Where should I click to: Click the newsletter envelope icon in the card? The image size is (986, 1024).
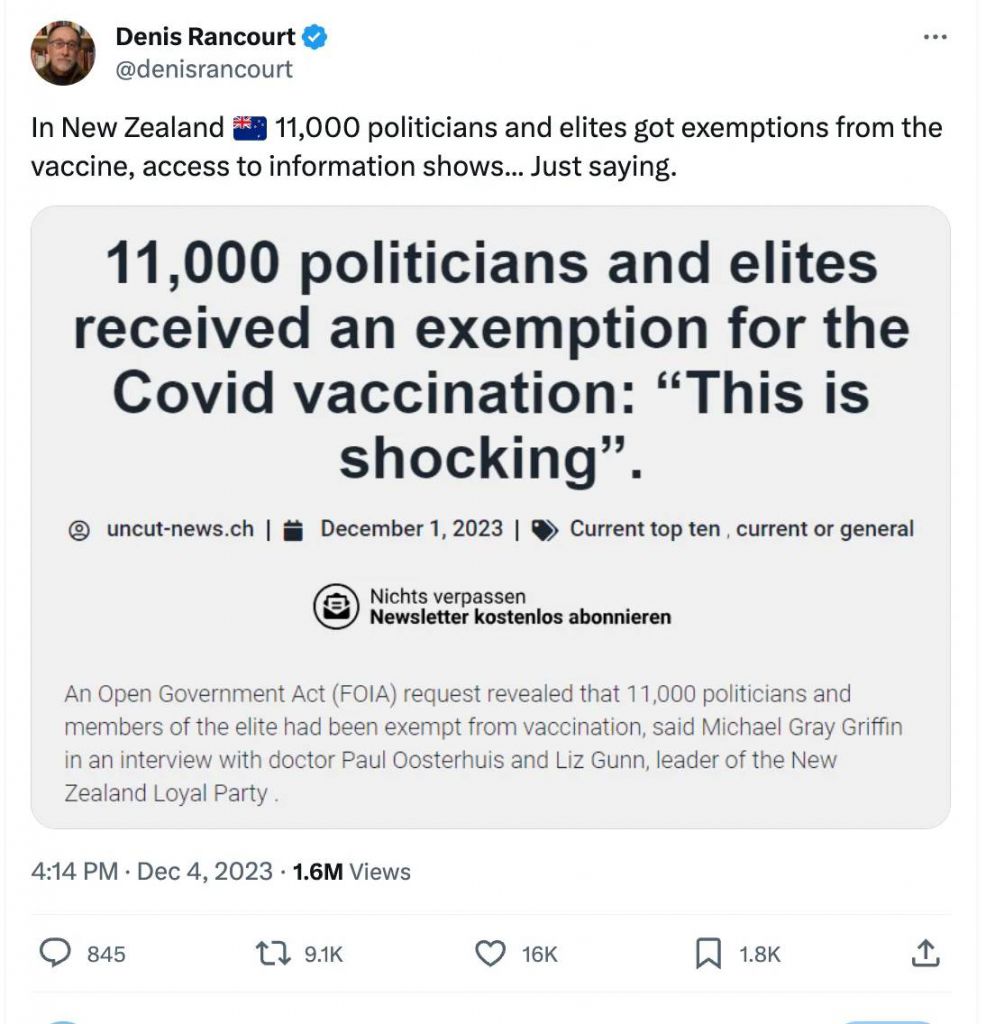(x=335, y=607)
